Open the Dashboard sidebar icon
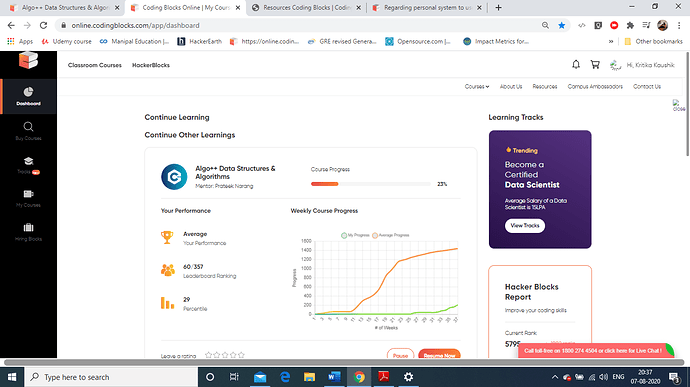The height and width of the screenshot is (387, 690). [x=28, y=96]
